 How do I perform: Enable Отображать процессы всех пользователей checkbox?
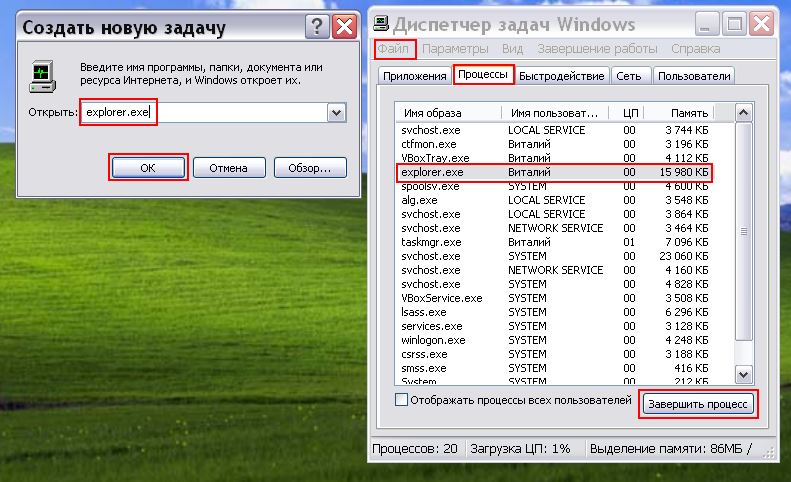402,400
